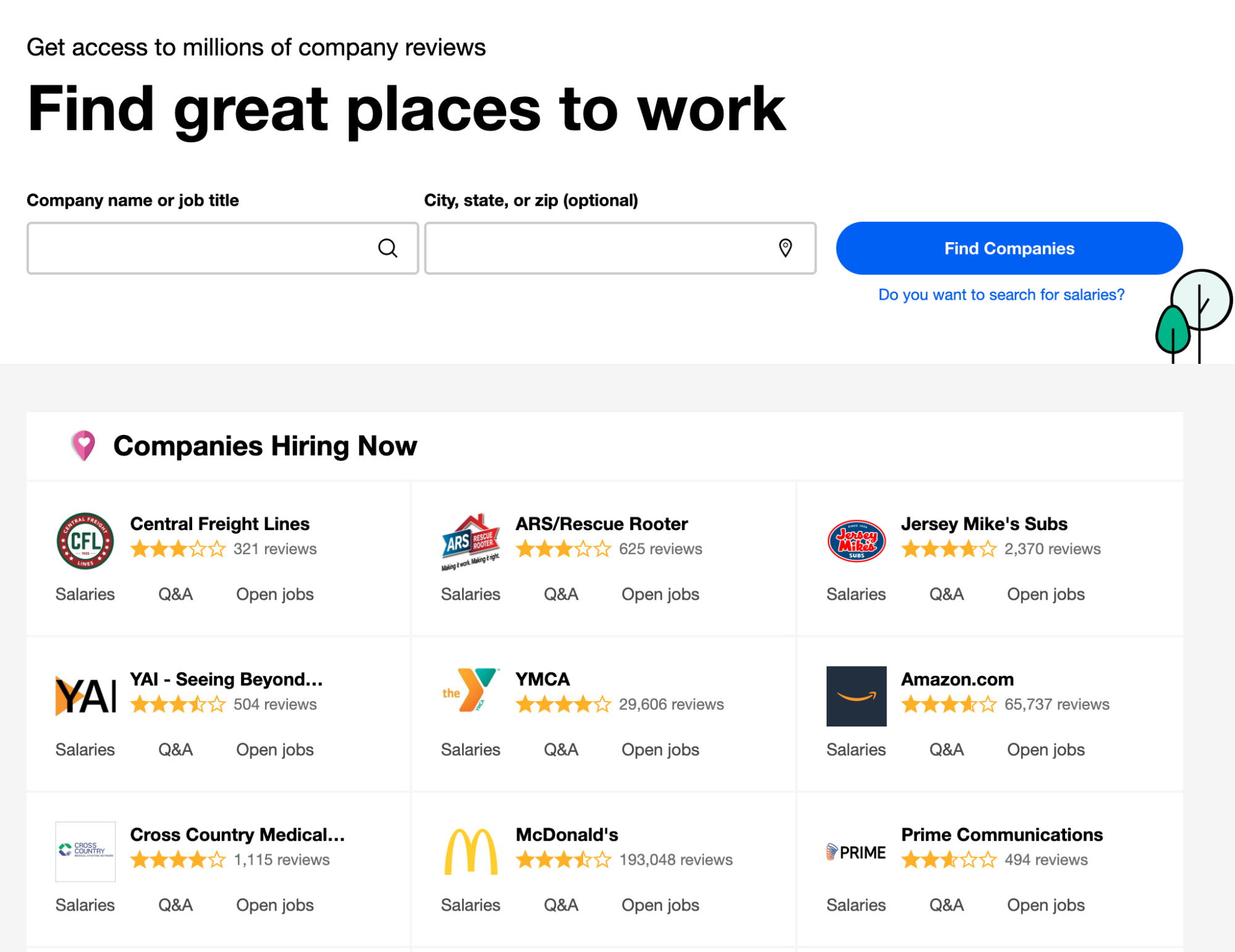View Salaries for Central Freight Lines
Viewport: 1235px width, 952px height.
point(85,594)
